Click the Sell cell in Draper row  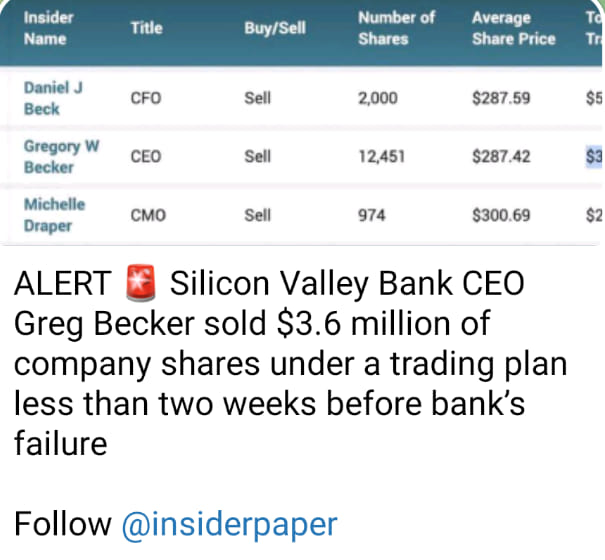[x=258, y=215]
